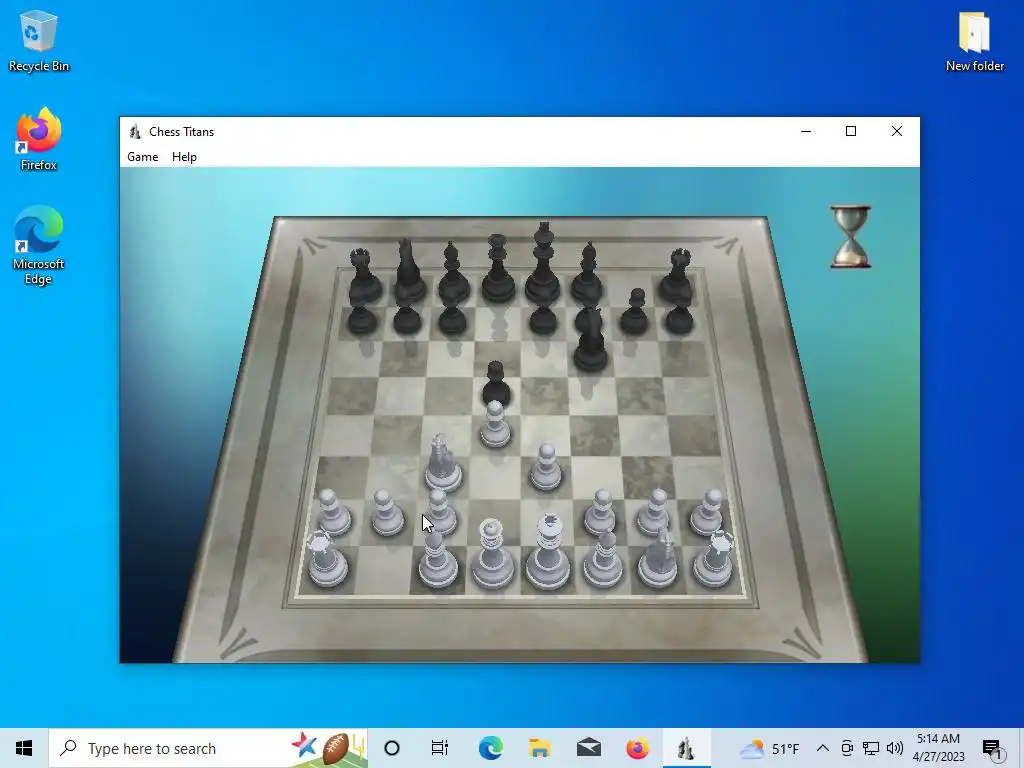
Task: Click the black rook on a8
Action: [364, 276]
